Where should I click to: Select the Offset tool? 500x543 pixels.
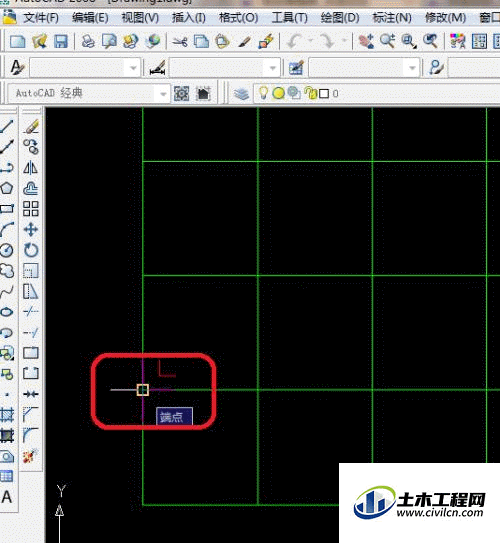click(x=31, y=188)
